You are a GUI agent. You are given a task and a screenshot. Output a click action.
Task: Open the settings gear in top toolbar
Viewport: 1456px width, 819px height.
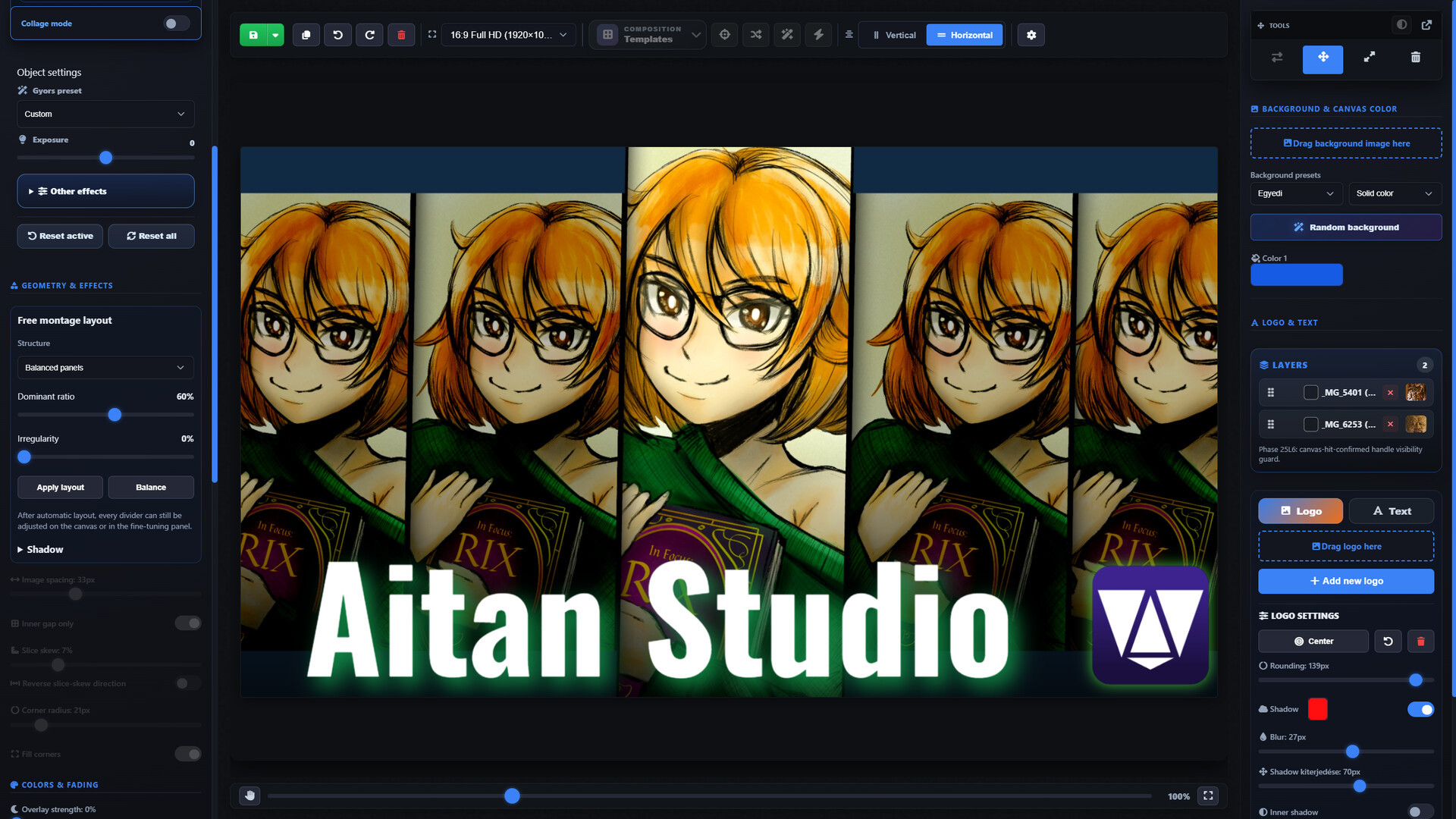click(1031, 35)
